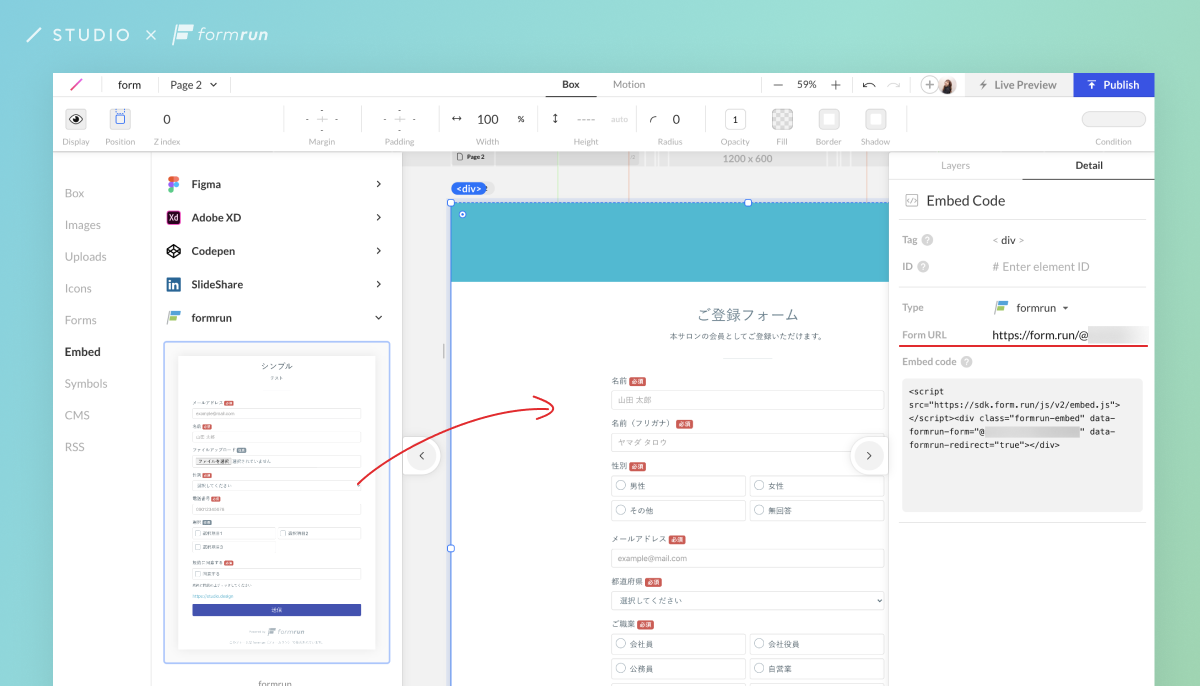Toggle the Display eye visibility control
Viewport: 1200px width, 686px height.
pos(76,119)
